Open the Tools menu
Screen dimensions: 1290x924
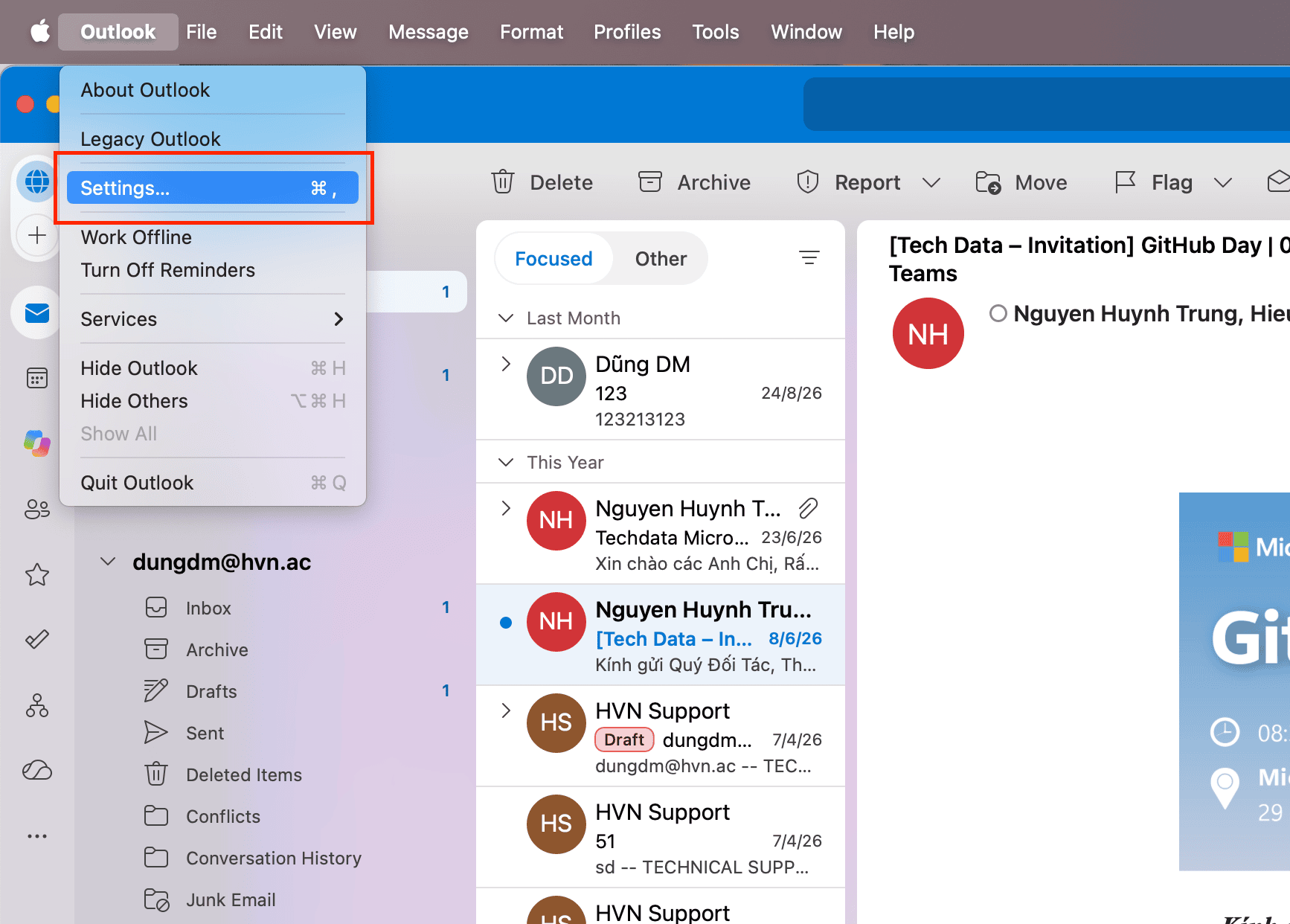(716, 32)
